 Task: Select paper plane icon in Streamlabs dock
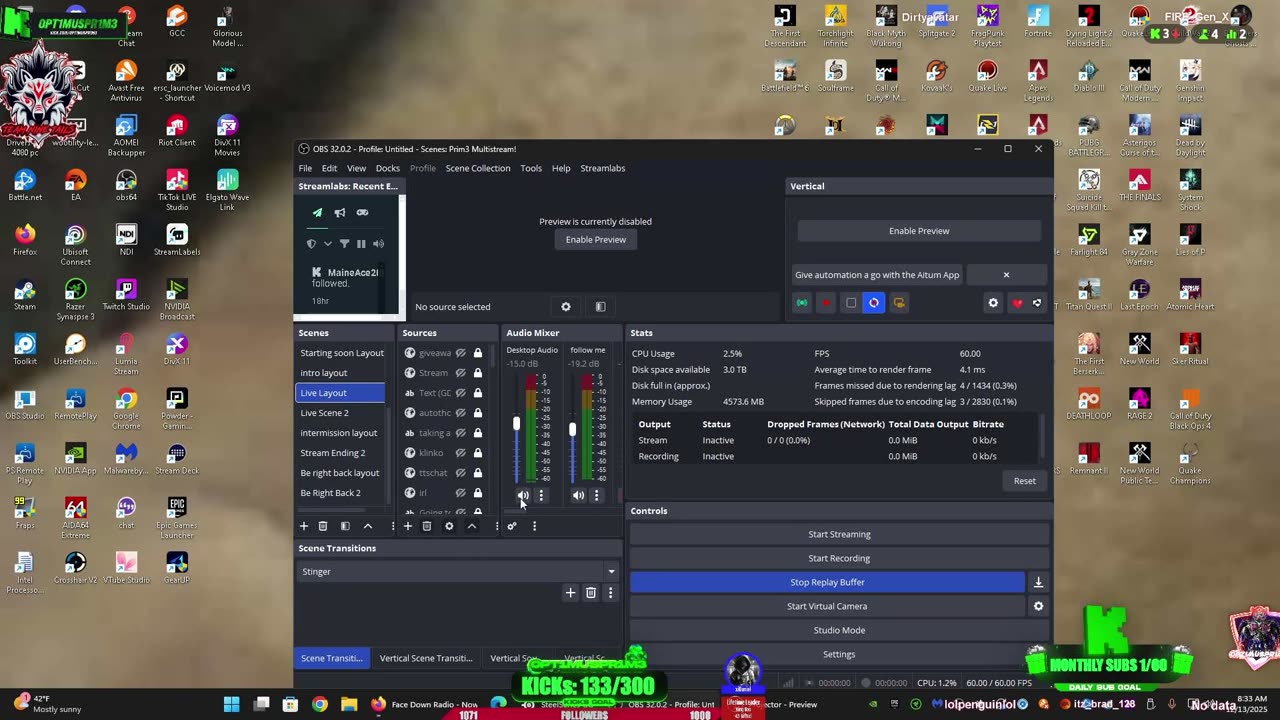point(317,213)
